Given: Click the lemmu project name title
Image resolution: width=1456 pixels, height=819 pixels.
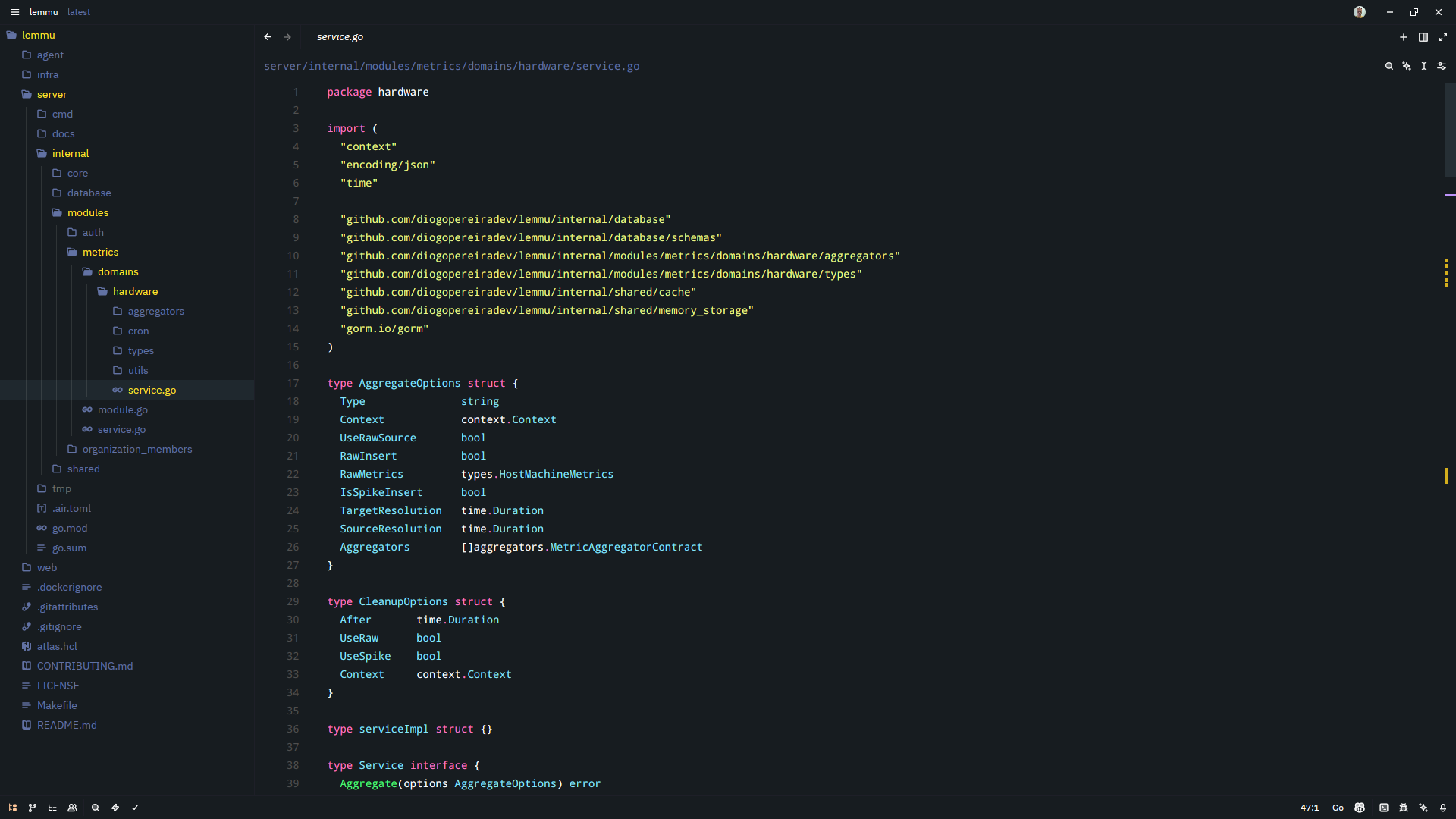Looking at the screenshot, I should coord(43,12).
